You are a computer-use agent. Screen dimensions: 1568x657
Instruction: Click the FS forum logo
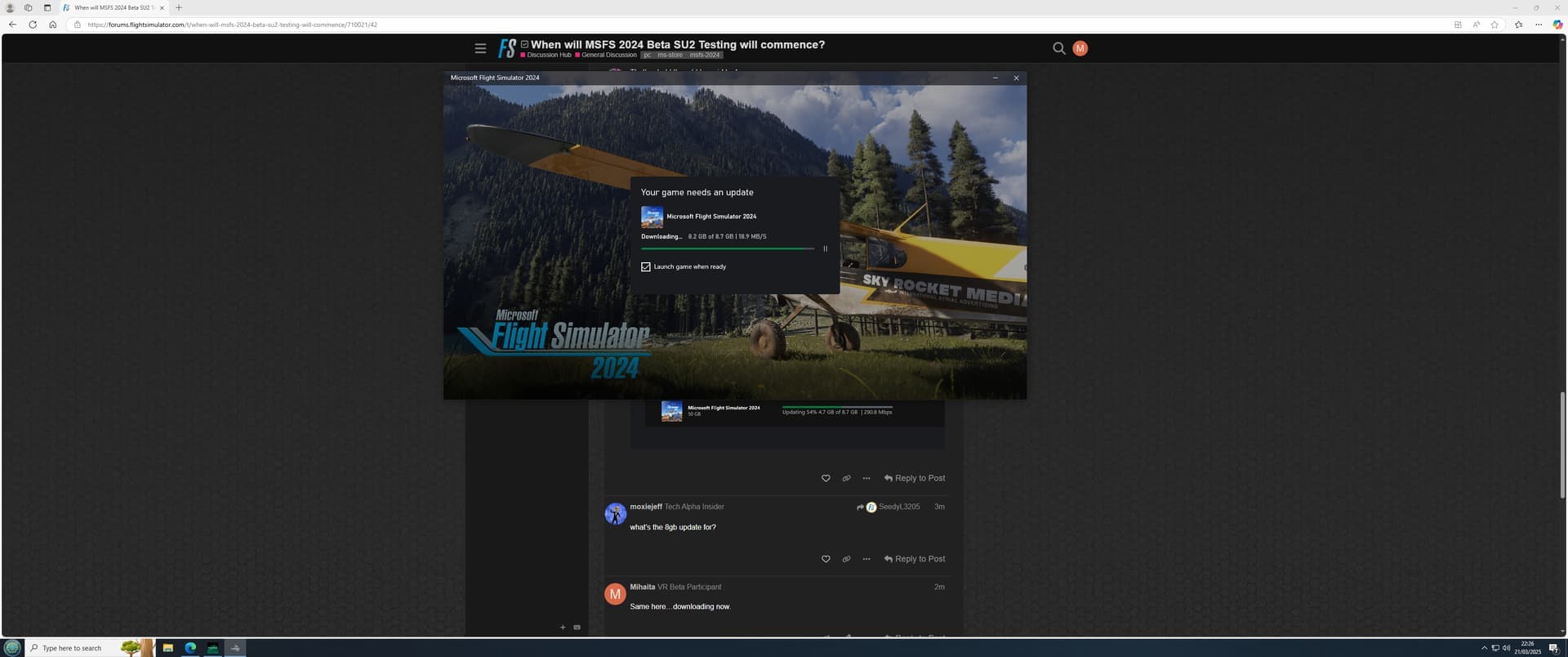(x=507, y=48)
